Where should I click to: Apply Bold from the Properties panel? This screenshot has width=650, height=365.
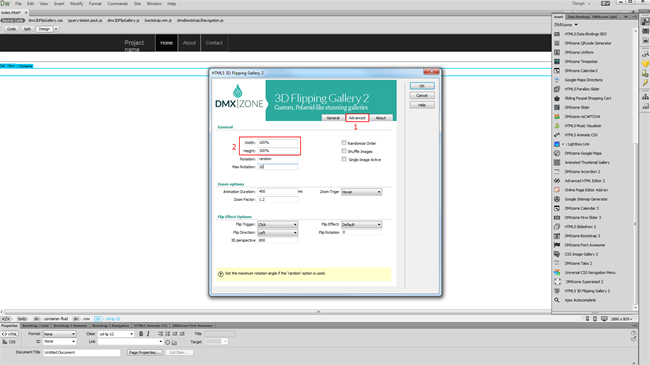pos(141,334)
